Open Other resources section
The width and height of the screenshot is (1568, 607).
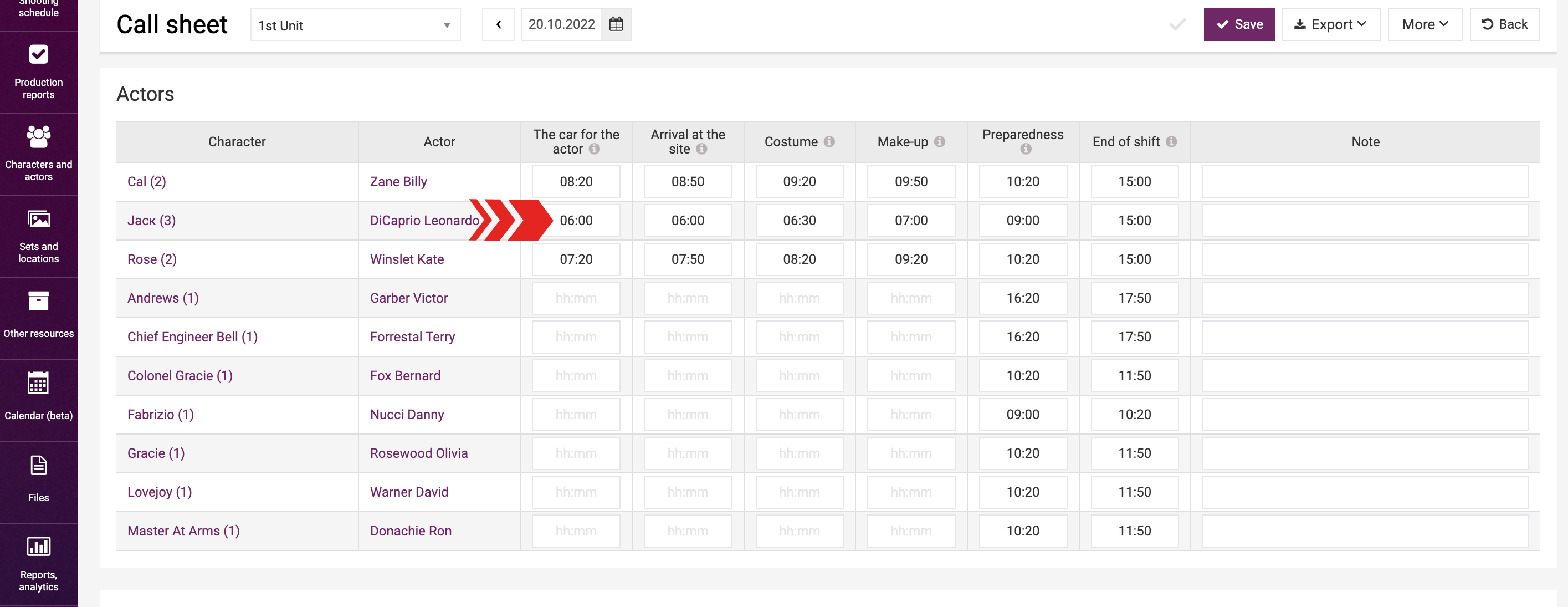coord(38,318)
